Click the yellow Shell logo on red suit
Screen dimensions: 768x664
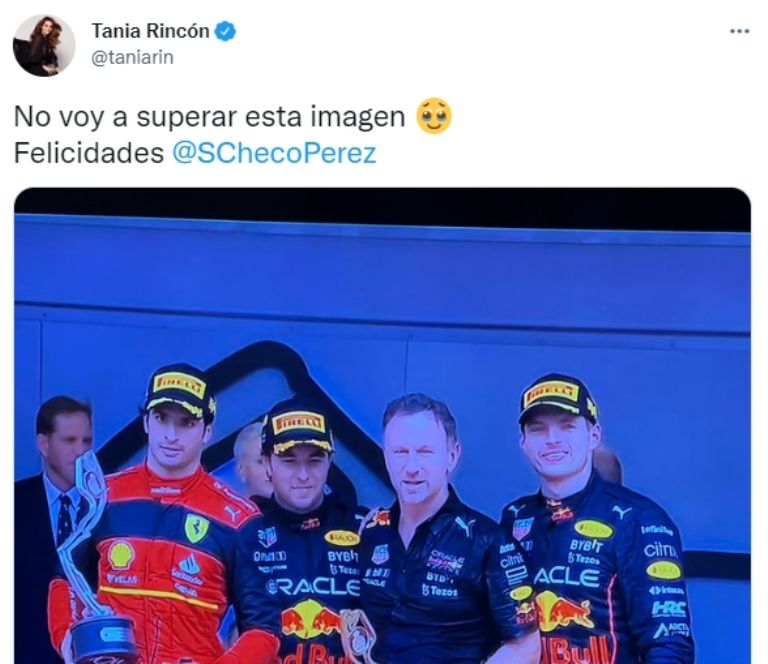[x=121, y=554]
